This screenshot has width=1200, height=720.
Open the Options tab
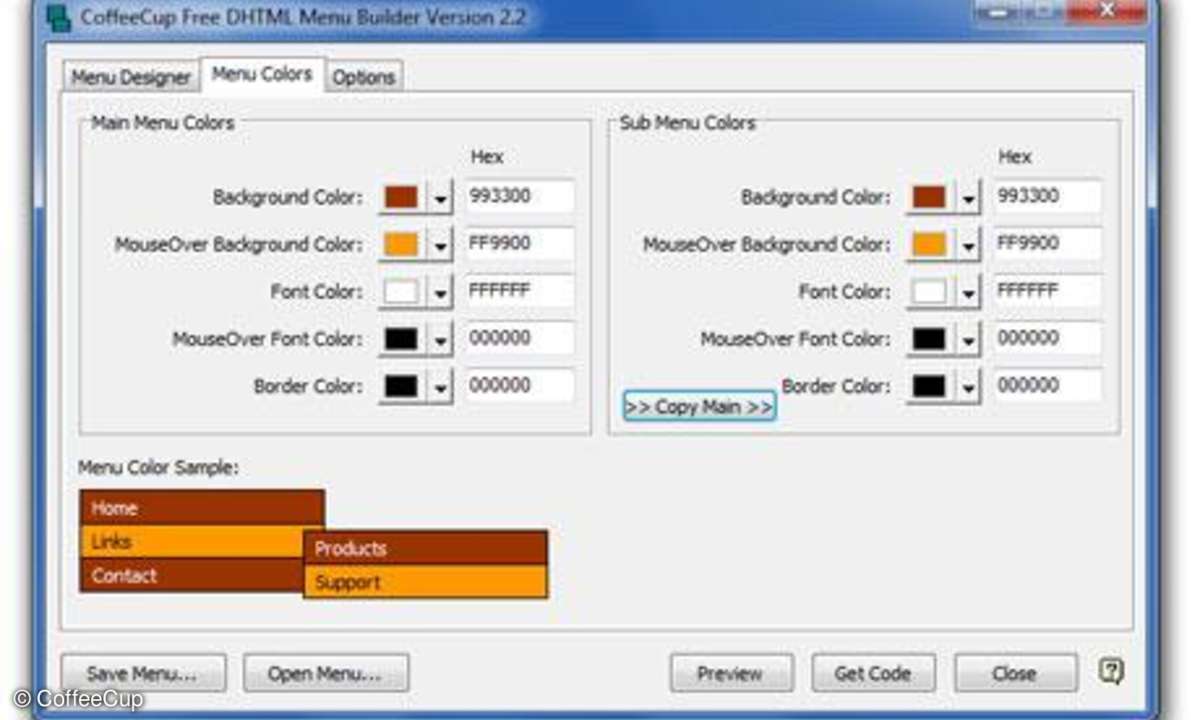click(364, 77)
